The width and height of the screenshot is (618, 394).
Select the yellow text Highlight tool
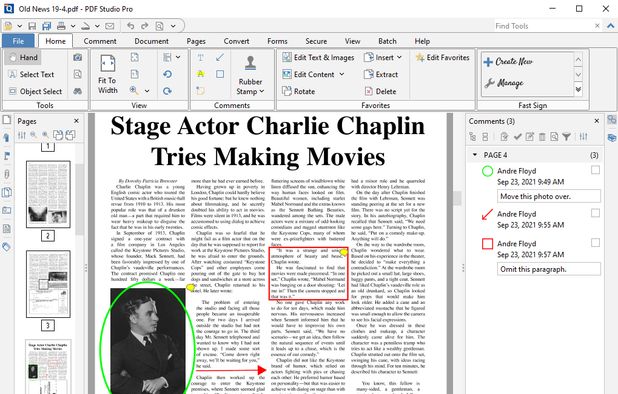(x=201, y=74)
